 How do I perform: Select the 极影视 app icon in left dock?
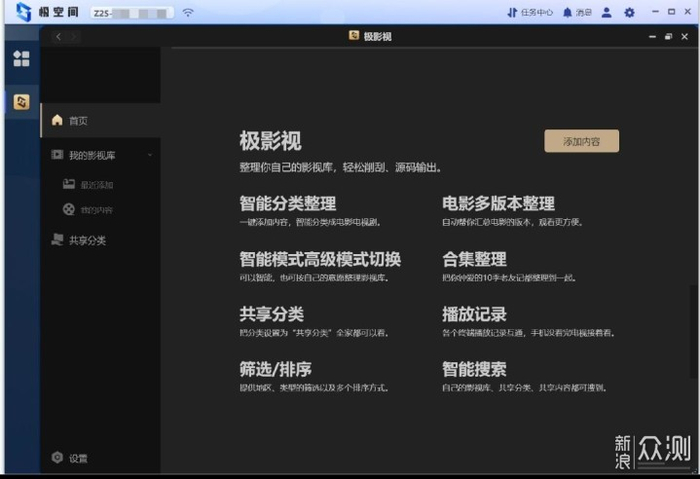point(21,102)
